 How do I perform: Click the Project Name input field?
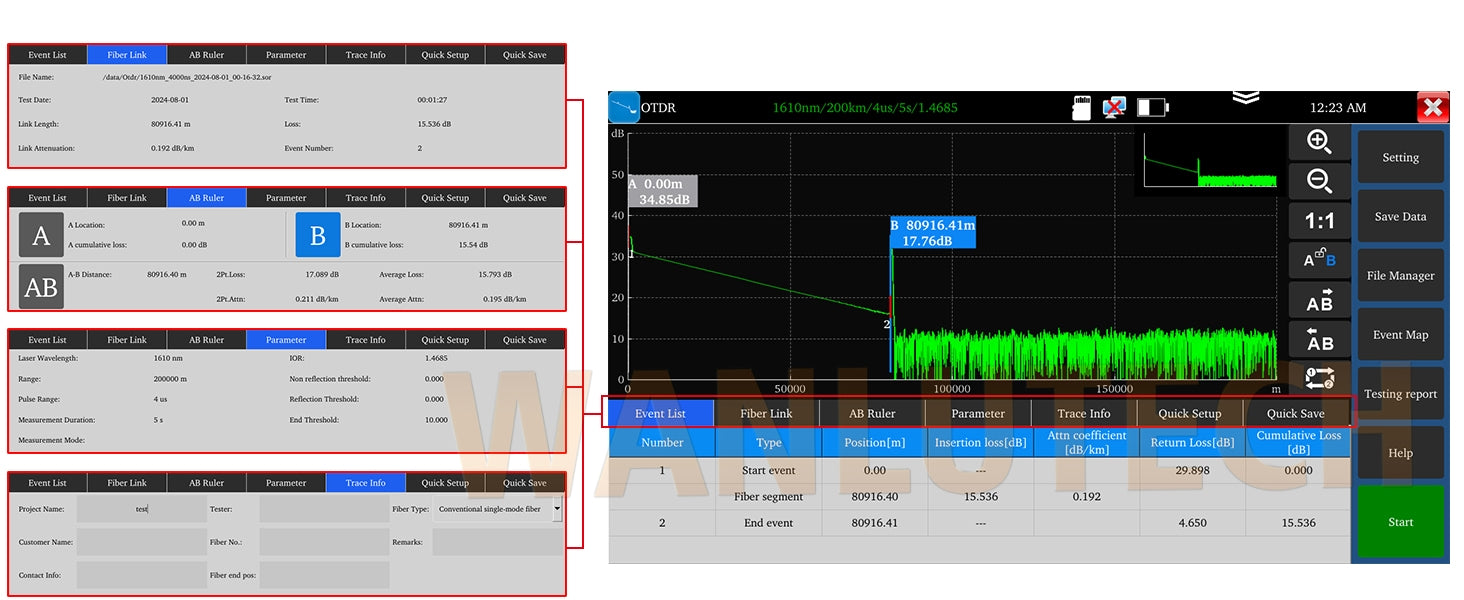[x=142, y=509]
